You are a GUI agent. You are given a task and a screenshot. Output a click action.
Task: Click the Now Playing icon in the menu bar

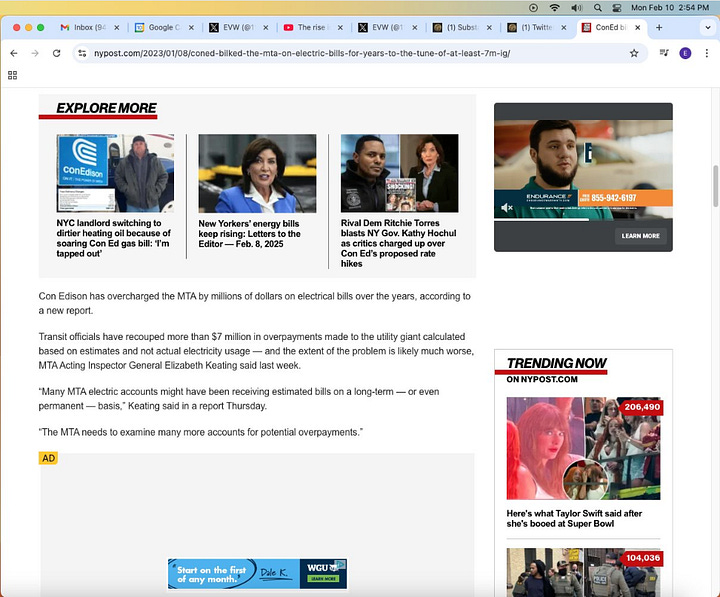533,7
